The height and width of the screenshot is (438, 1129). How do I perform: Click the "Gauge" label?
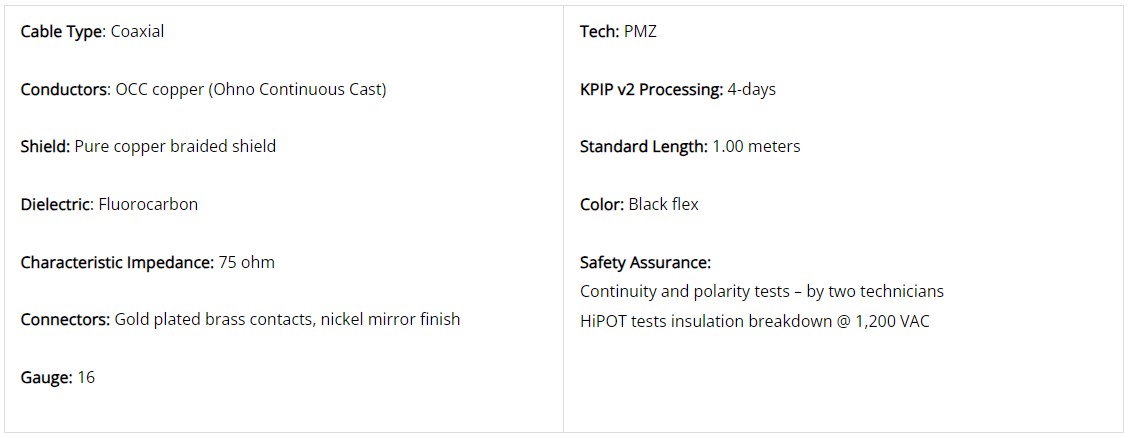[x=46, y=378]
